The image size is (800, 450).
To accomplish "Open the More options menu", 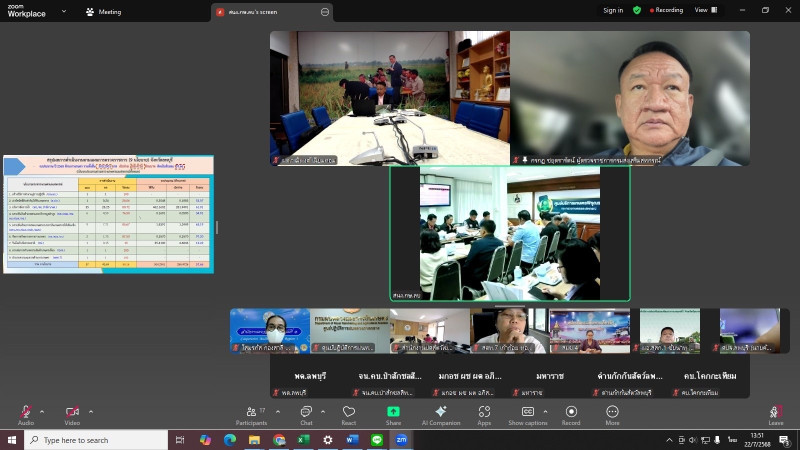I will 612,412.
